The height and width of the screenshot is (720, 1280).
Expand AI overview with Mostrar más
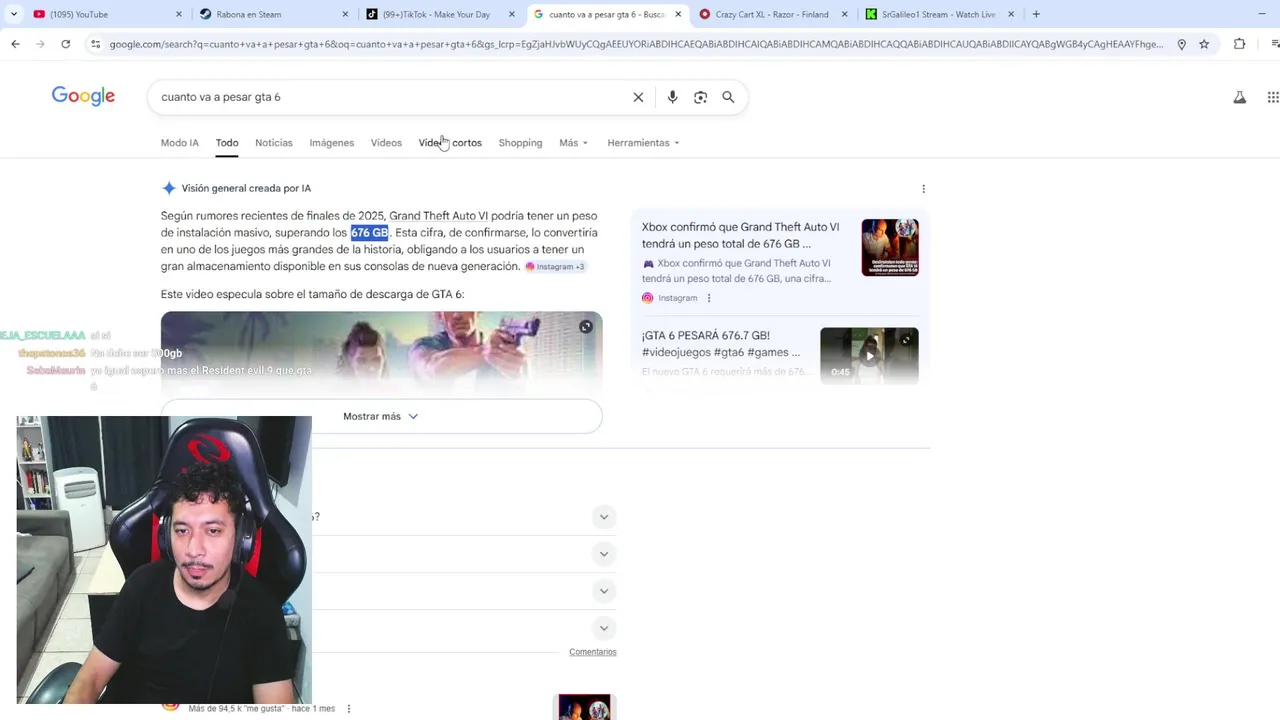[381, 416]
